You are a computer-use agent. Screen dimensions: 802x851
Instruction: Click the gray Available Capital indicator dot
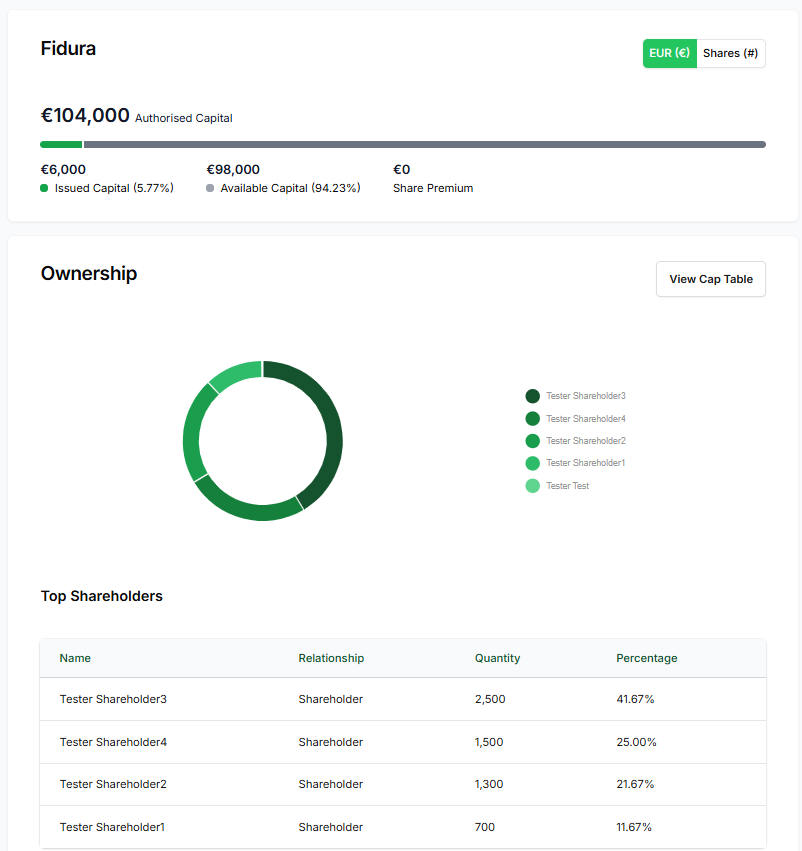click(x=211, y=188)
